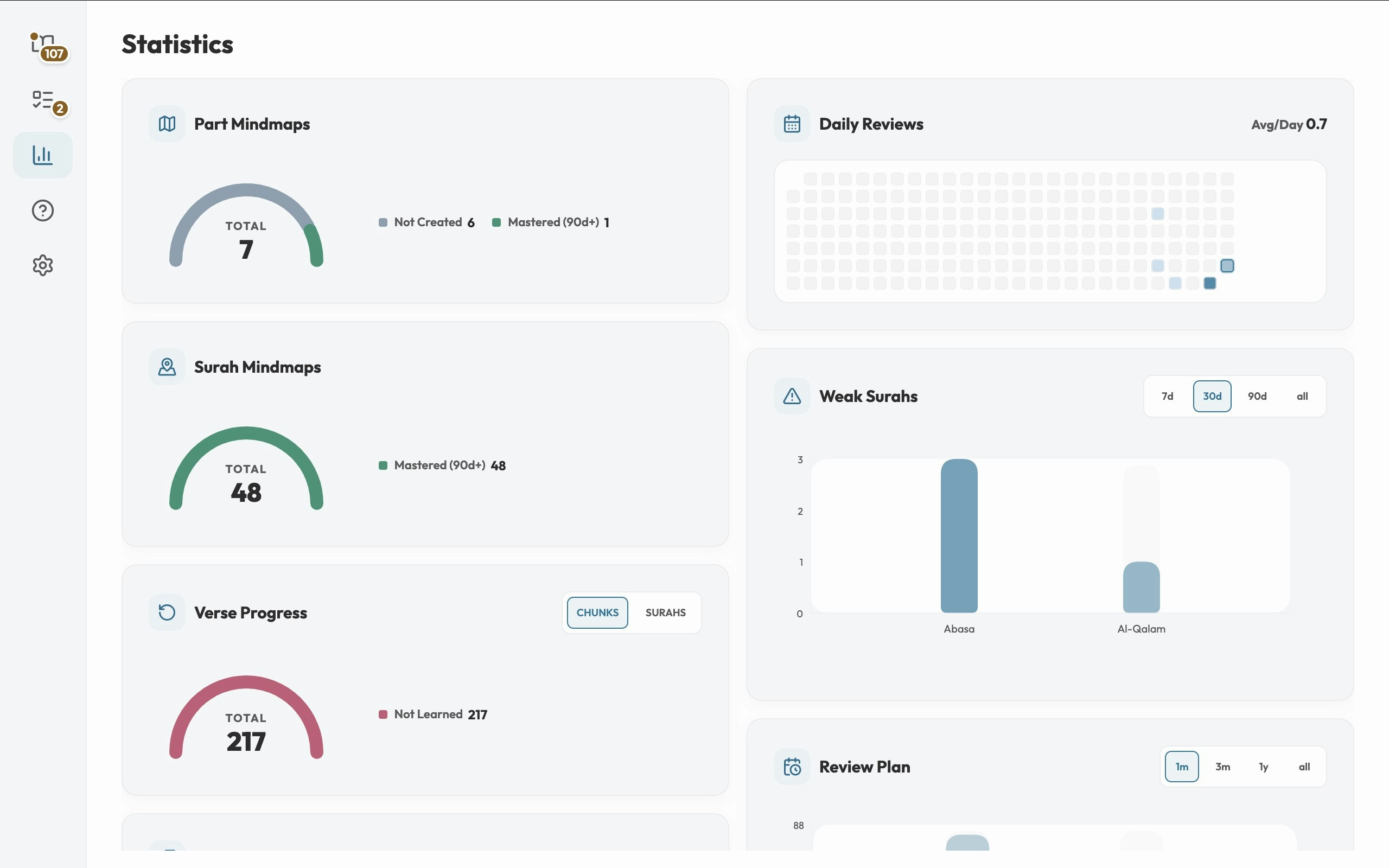The height and width of the screenshot is (868, 1389).
Task: Set Weak Surahs range to 7d
Action: (x=1168, y=396)
